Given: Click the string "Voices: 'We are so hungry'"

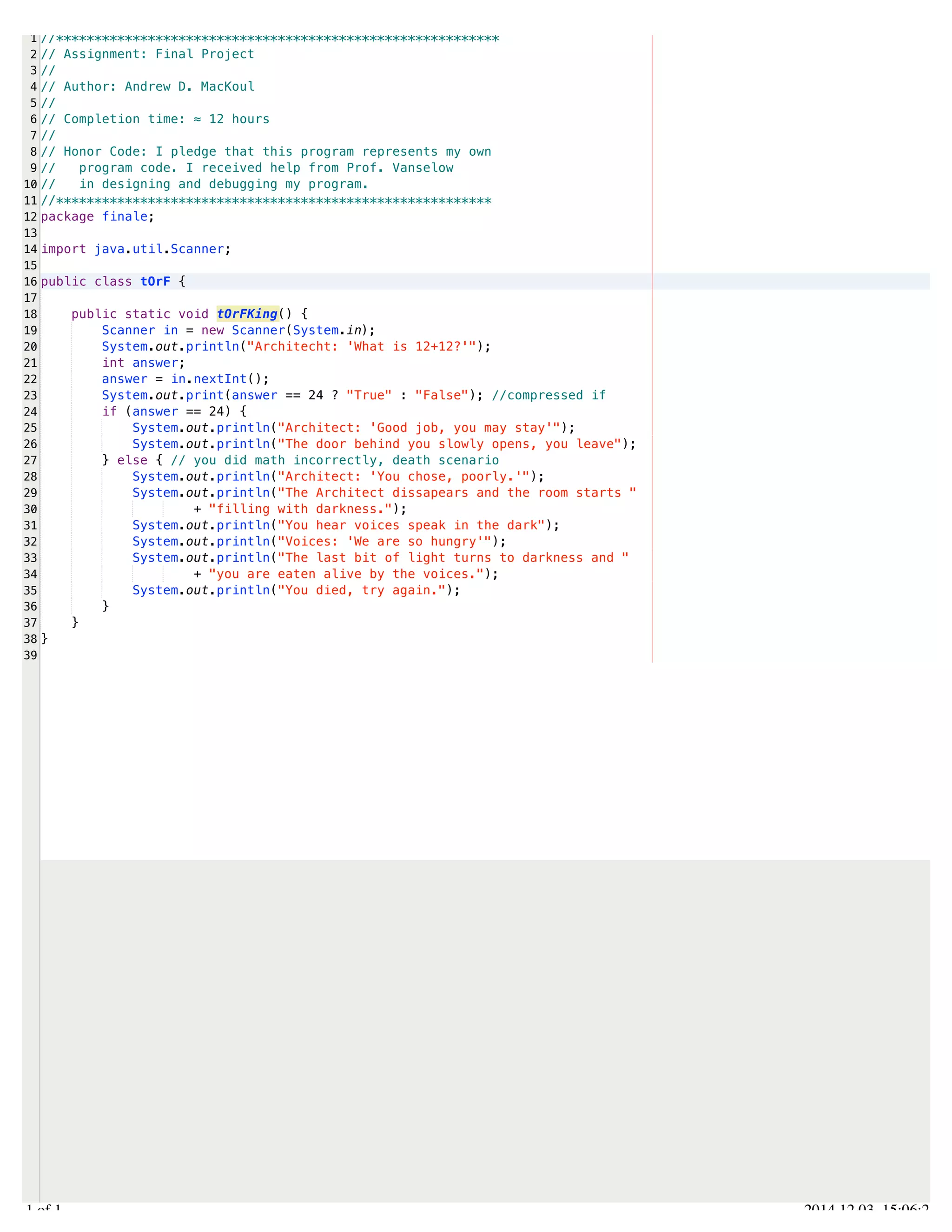Looking at the screenshot, I should 384,542.
